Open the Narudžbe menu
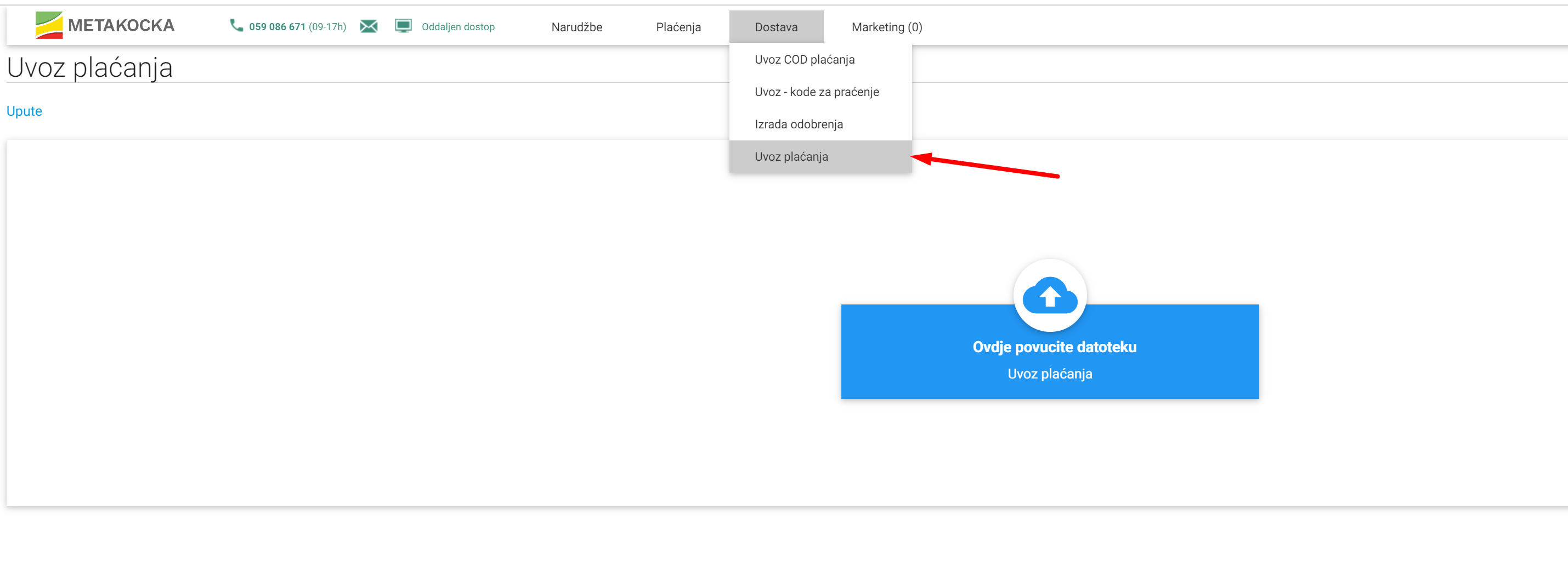1568x565 pixels. click(x=576, y=27)
